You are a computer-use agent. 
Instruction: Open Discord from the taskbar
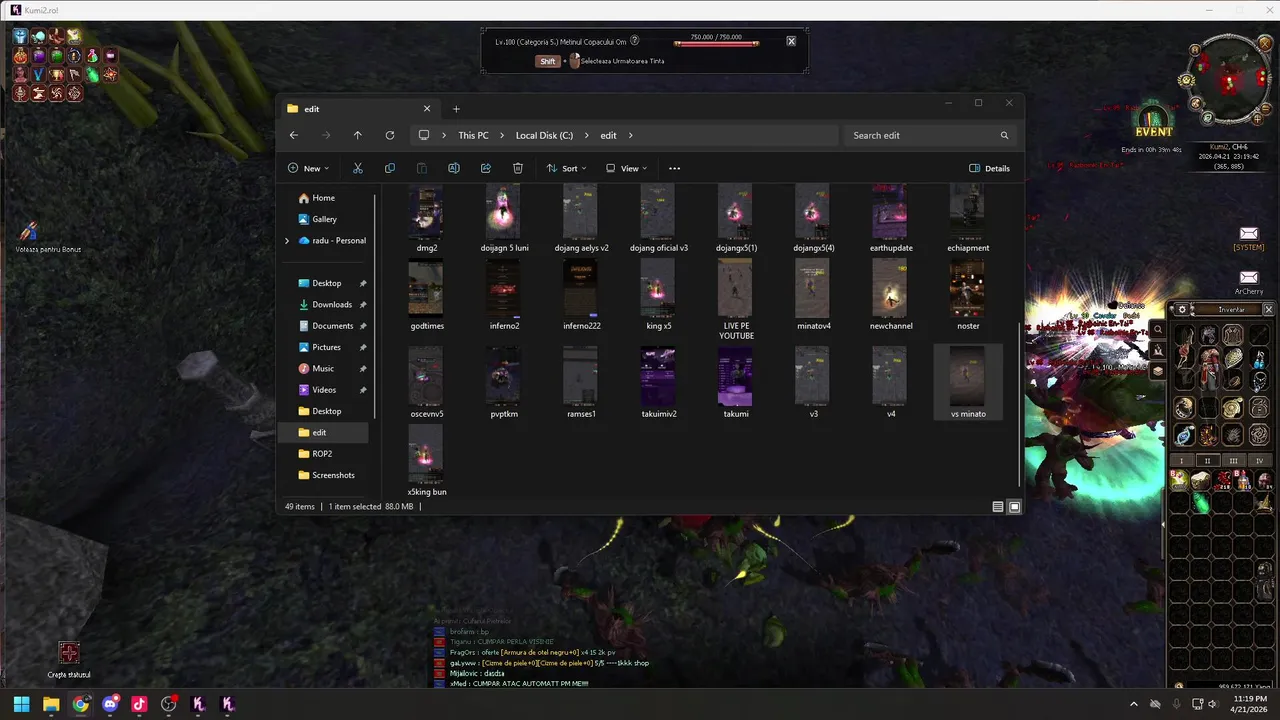(110, 704)
